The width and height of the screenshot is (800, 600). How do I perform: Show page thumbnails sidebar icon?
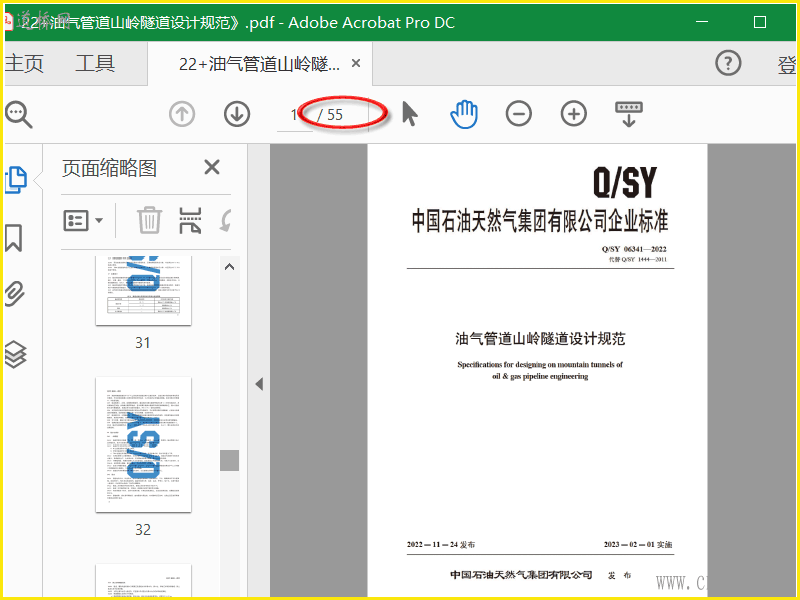tap(16, 180)
